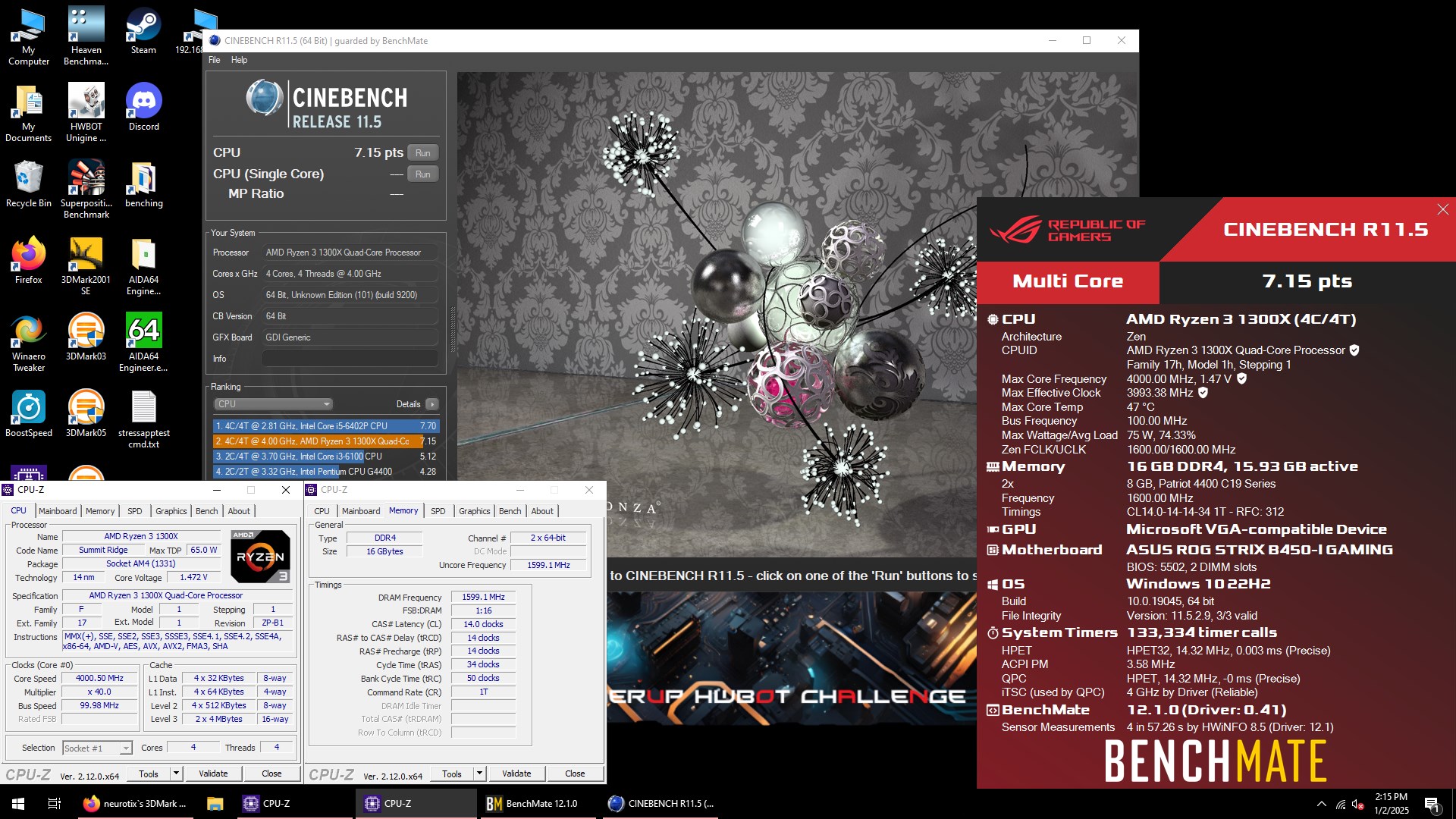The width and height of the screenshot is (1456, 819).
Task: Open the network tray icon
Action: pyautogui.click(x=1341, y=804)
